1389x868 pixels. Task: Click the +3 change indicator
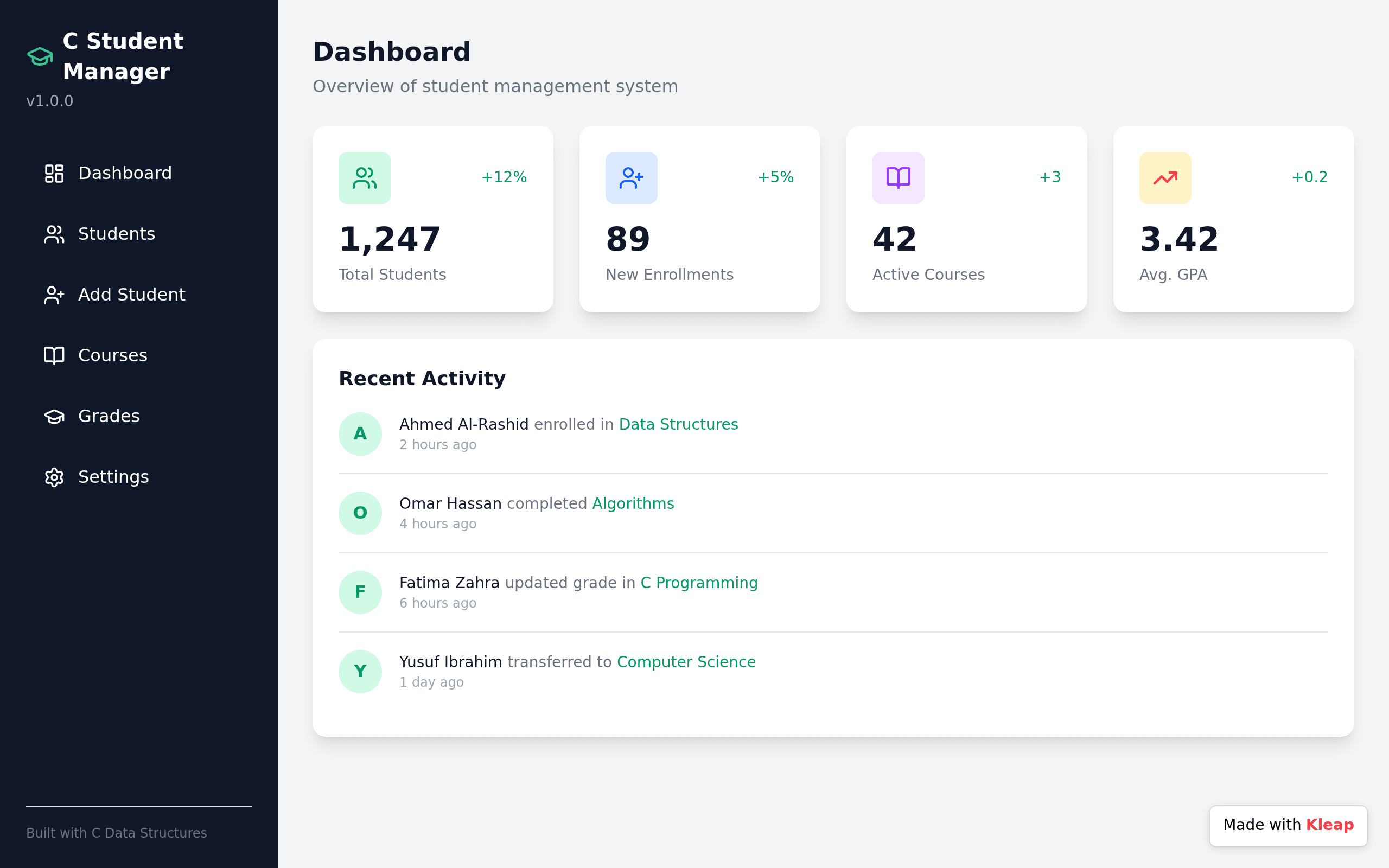(1050, 177)
